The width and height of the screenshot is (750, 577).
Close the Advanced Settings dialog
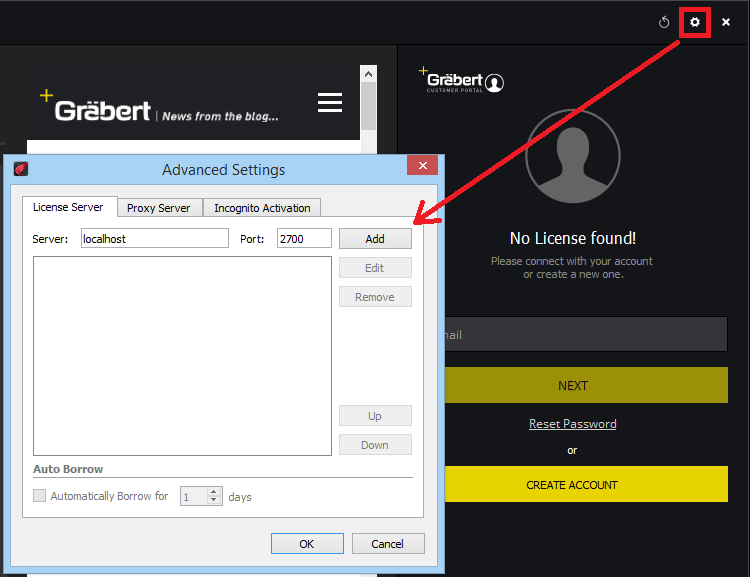[422, 166]
